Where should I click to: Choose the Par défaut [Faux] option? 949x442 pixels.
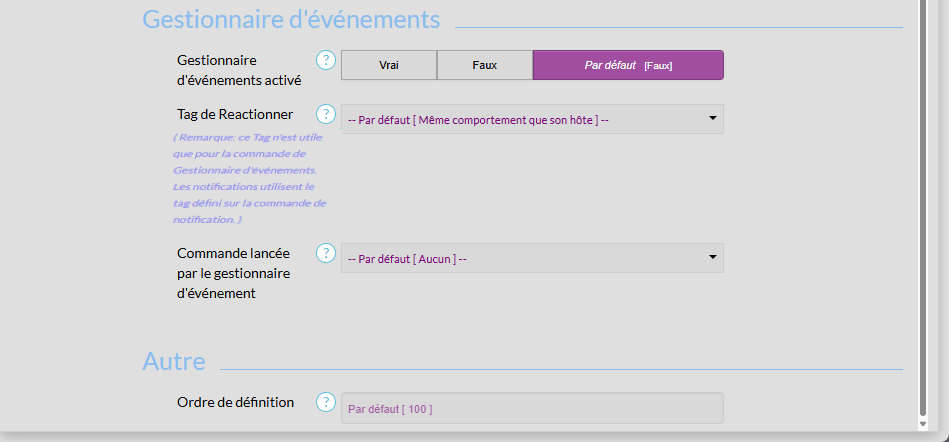tap(628, 65)
